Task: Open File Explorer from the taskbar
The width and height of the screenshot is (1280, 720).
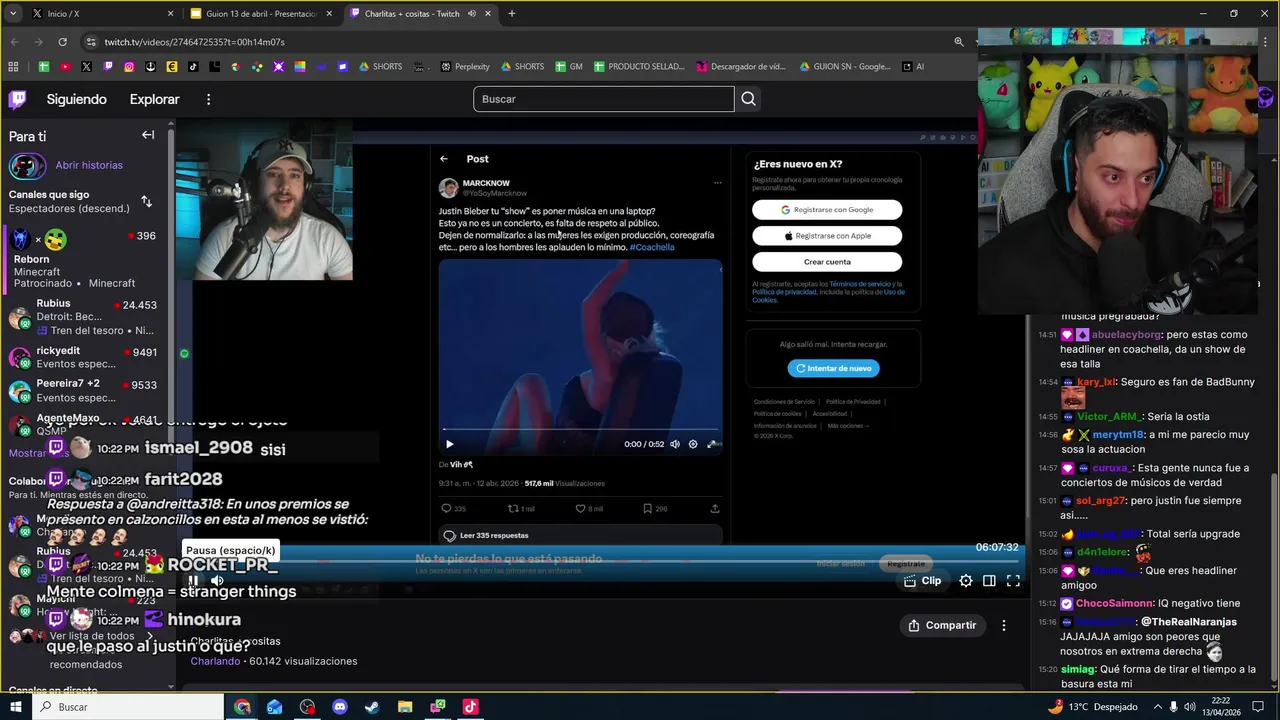Action: coord(405,707)
